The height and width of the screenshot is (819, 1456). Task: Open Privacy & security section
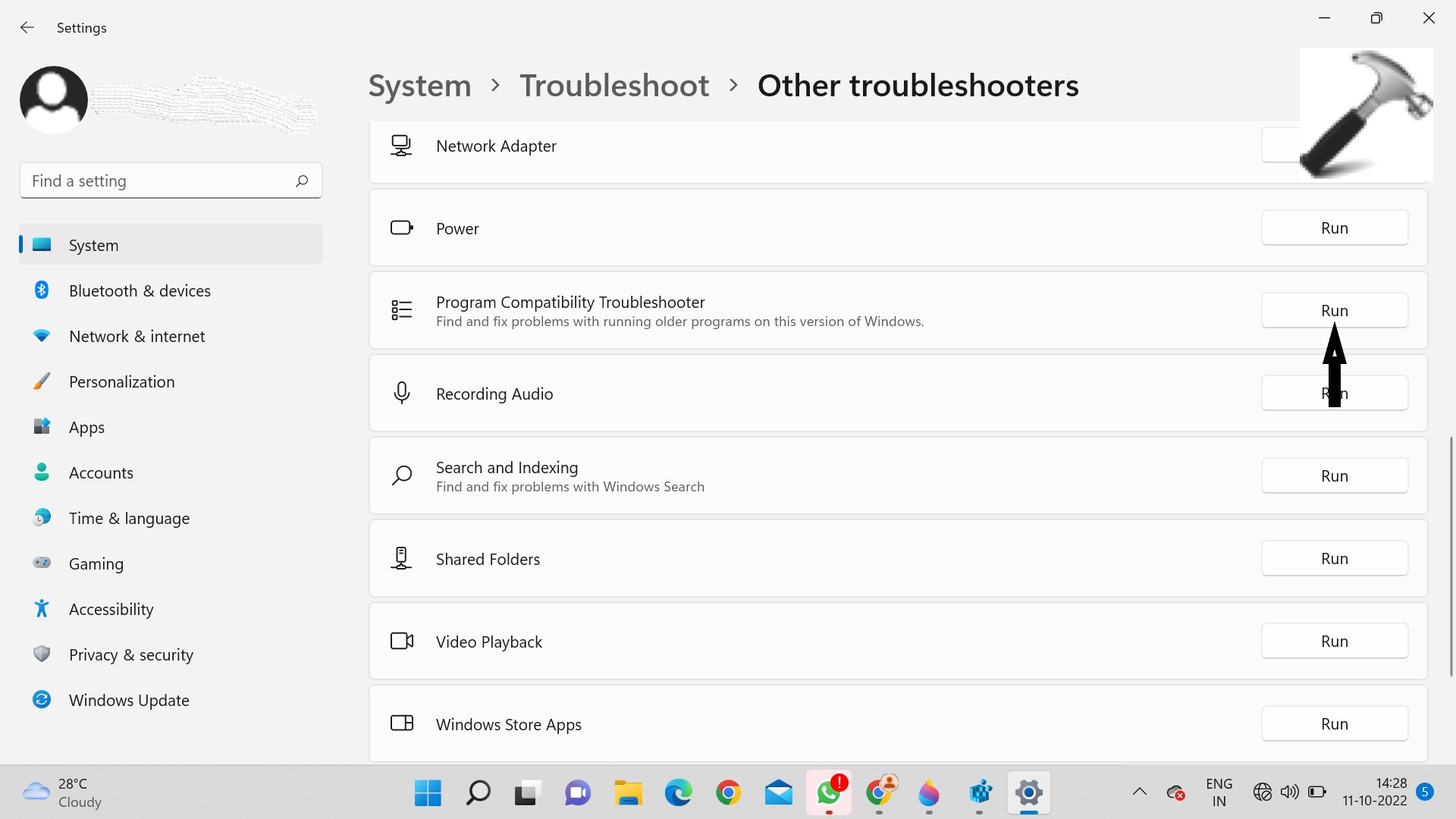pos(130,655)
